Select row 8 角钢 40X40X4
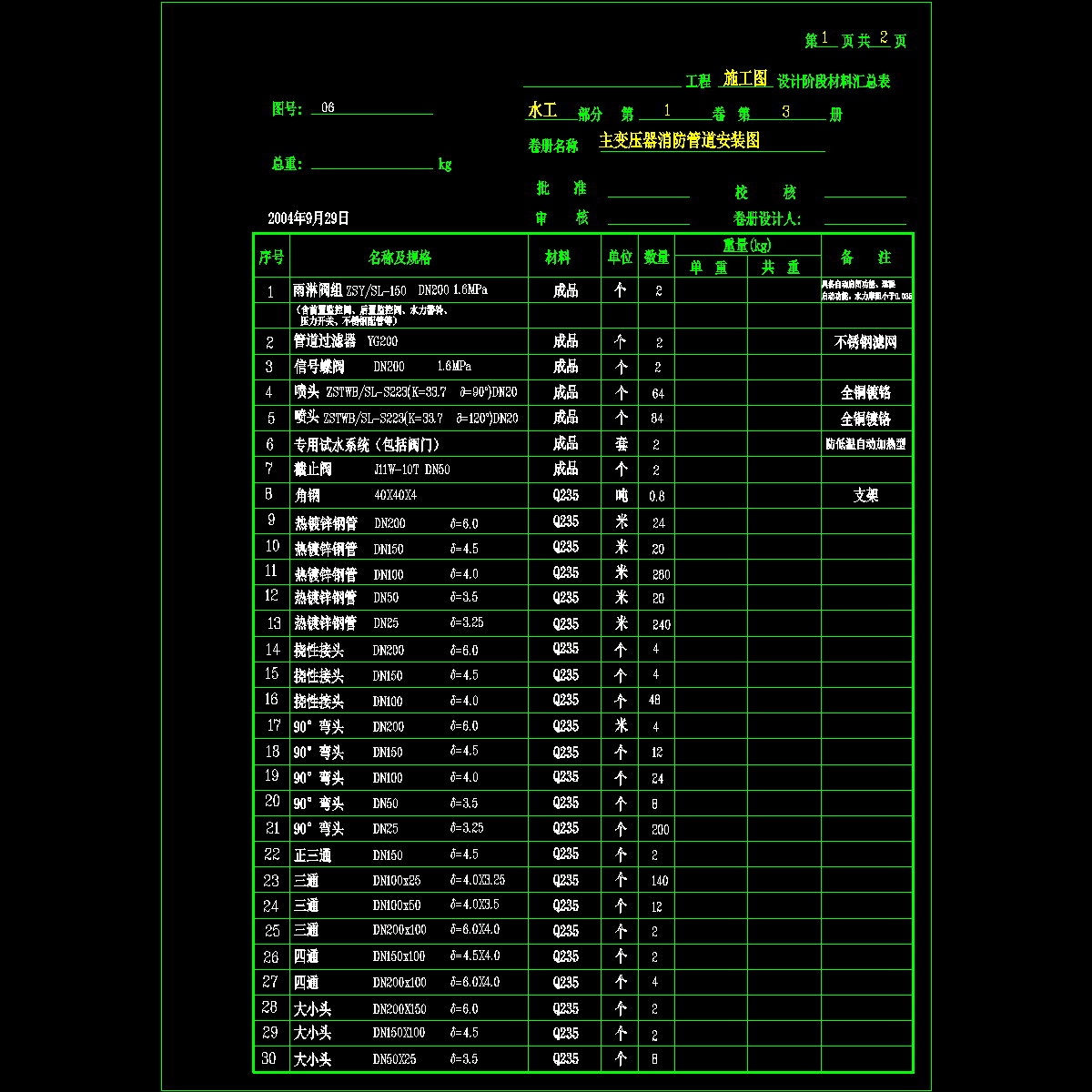 354,496
